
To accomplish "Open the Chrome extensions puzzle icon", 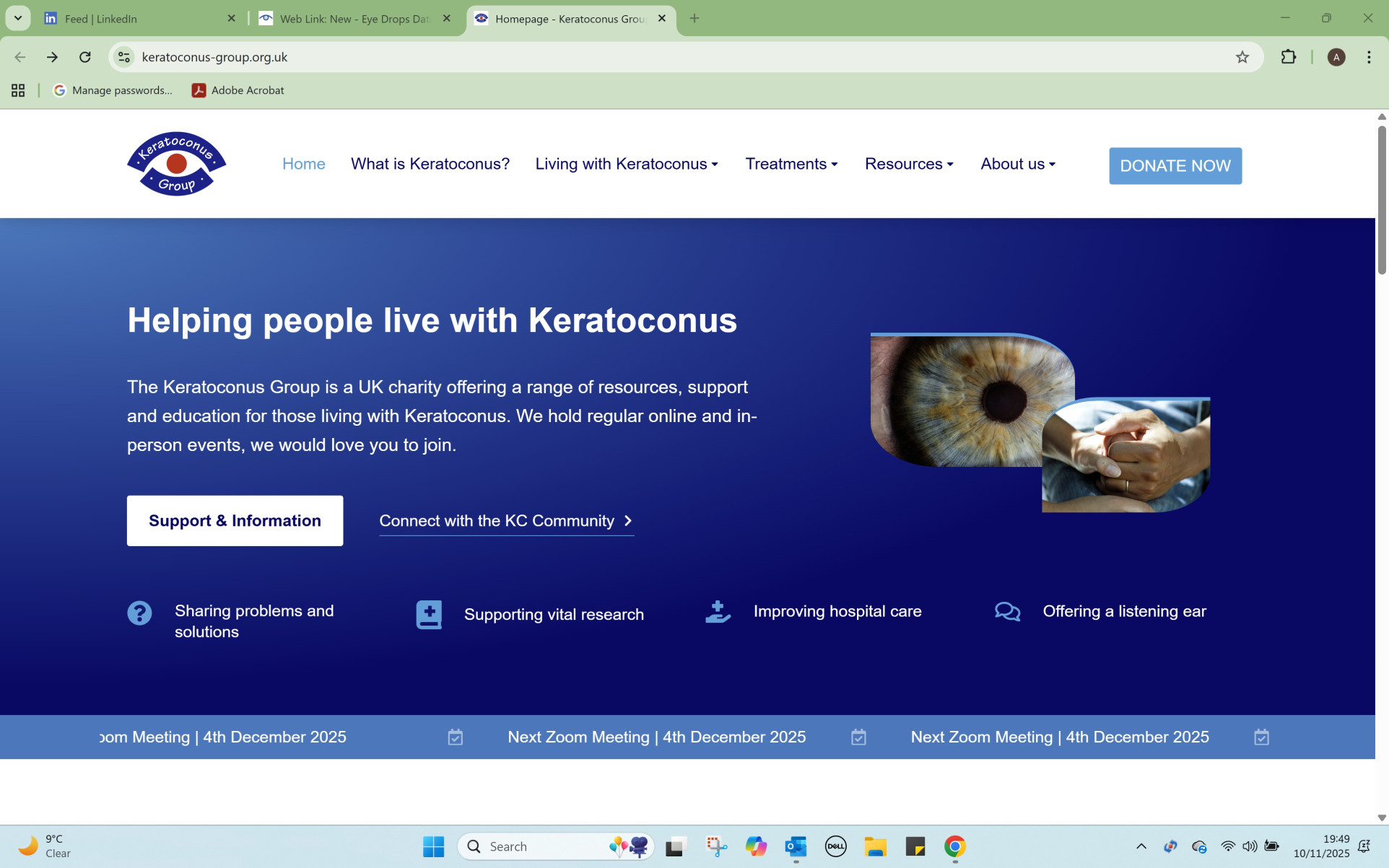I will tap(1288, 57).
